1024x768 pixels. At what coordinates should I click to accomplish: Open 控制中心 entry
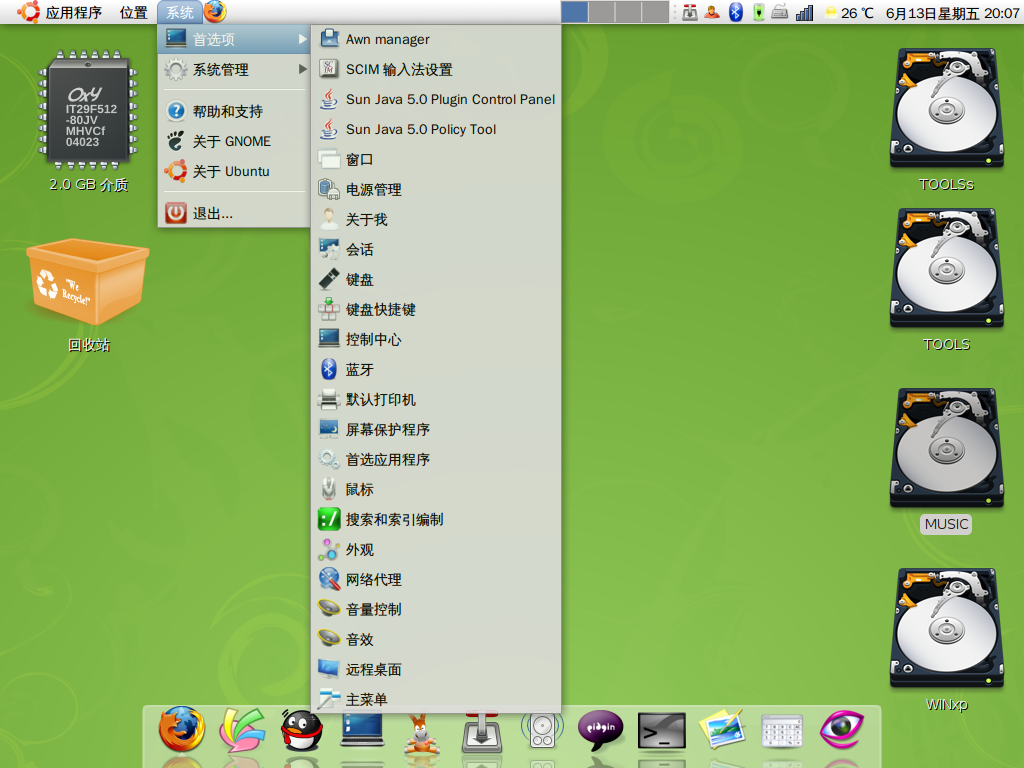[436, 340]
